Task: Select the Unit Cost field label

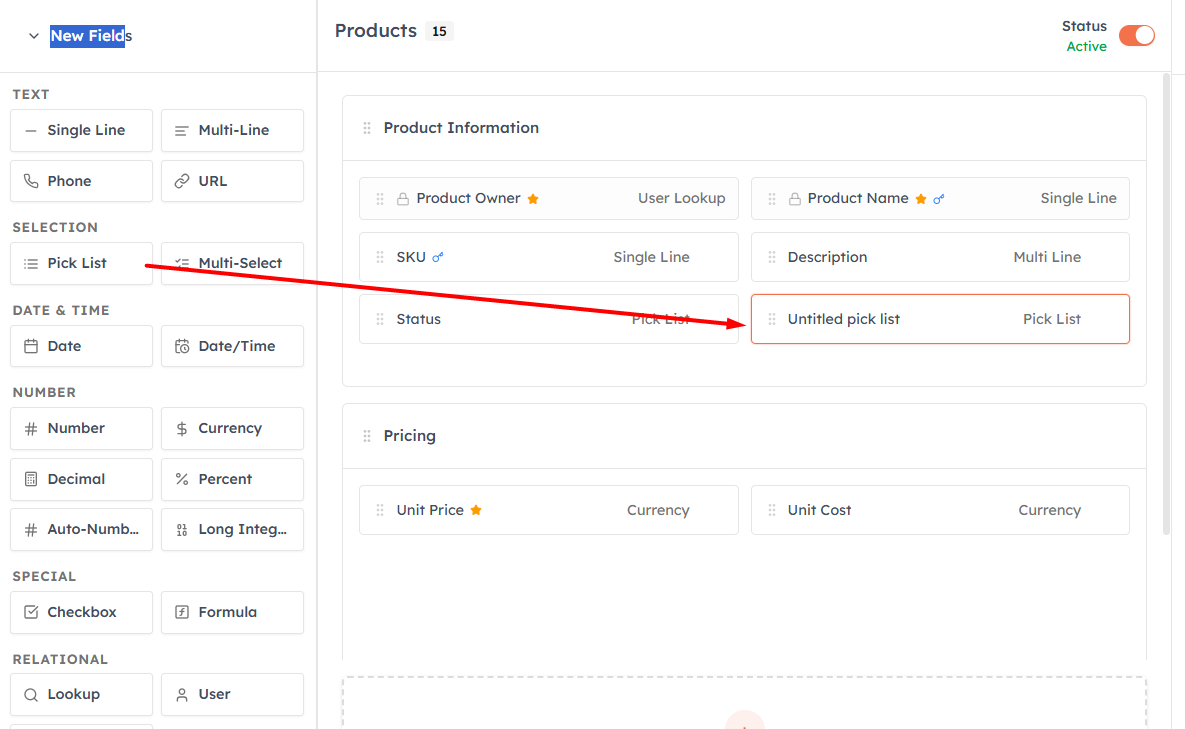Action: pyautogui.click(x=819, y=510)
